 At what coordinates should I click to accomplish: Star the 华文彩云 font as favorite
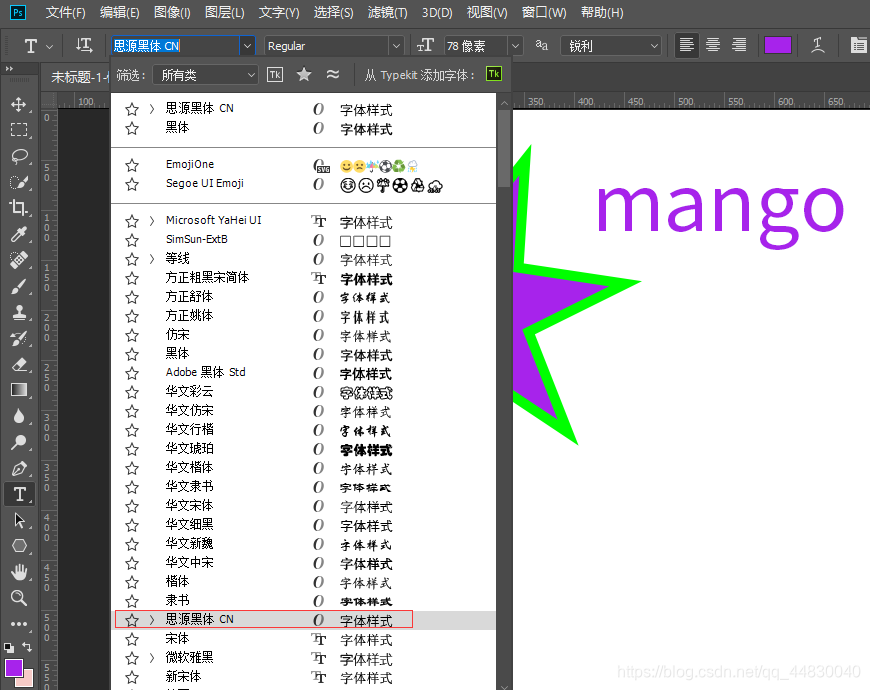click(x=132, y=393)
